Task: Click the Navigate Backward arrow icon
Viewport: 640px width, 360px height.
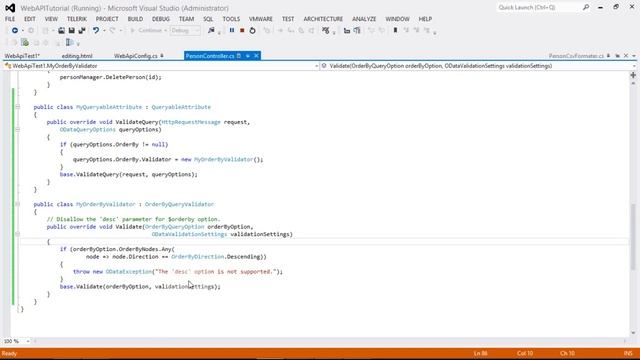Action: 15,31
